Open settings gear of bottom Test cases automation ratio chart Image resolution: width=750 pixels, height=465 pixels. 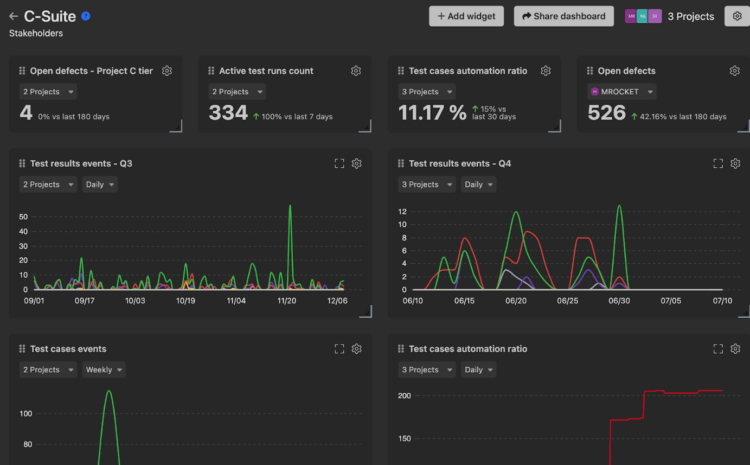coord(735,349)
